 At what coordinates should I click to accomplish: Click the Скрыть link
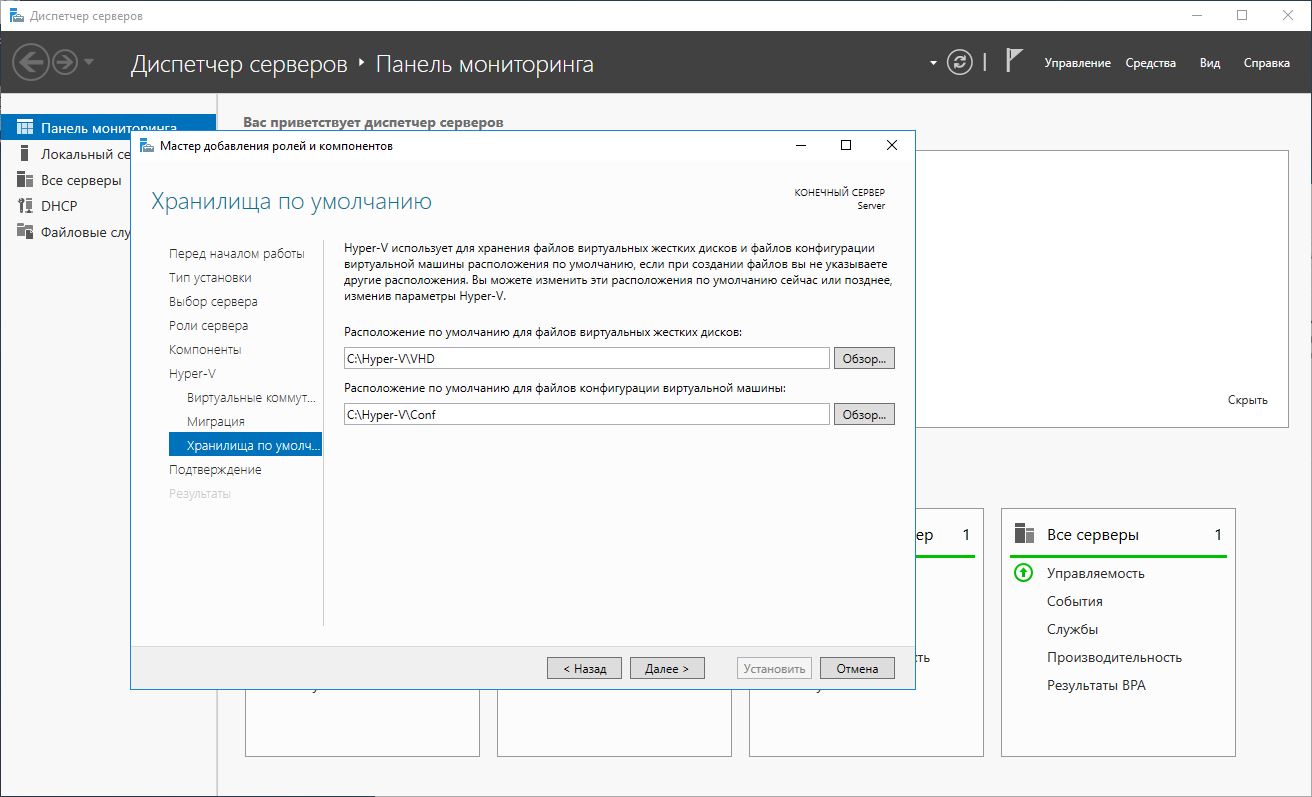pos(1247,400)
